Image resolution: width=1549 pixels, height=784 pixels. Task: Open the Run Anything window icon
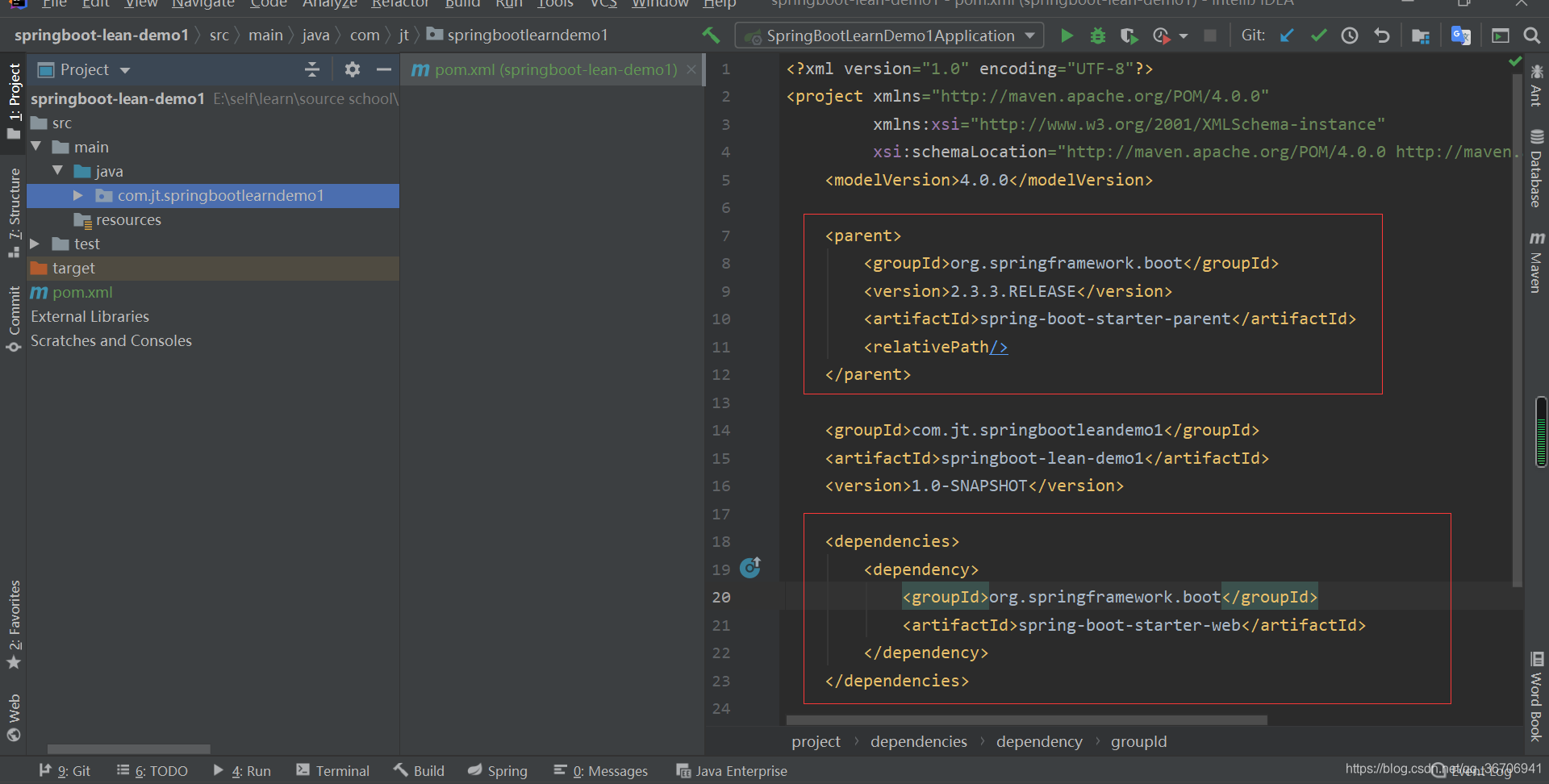1501,35
